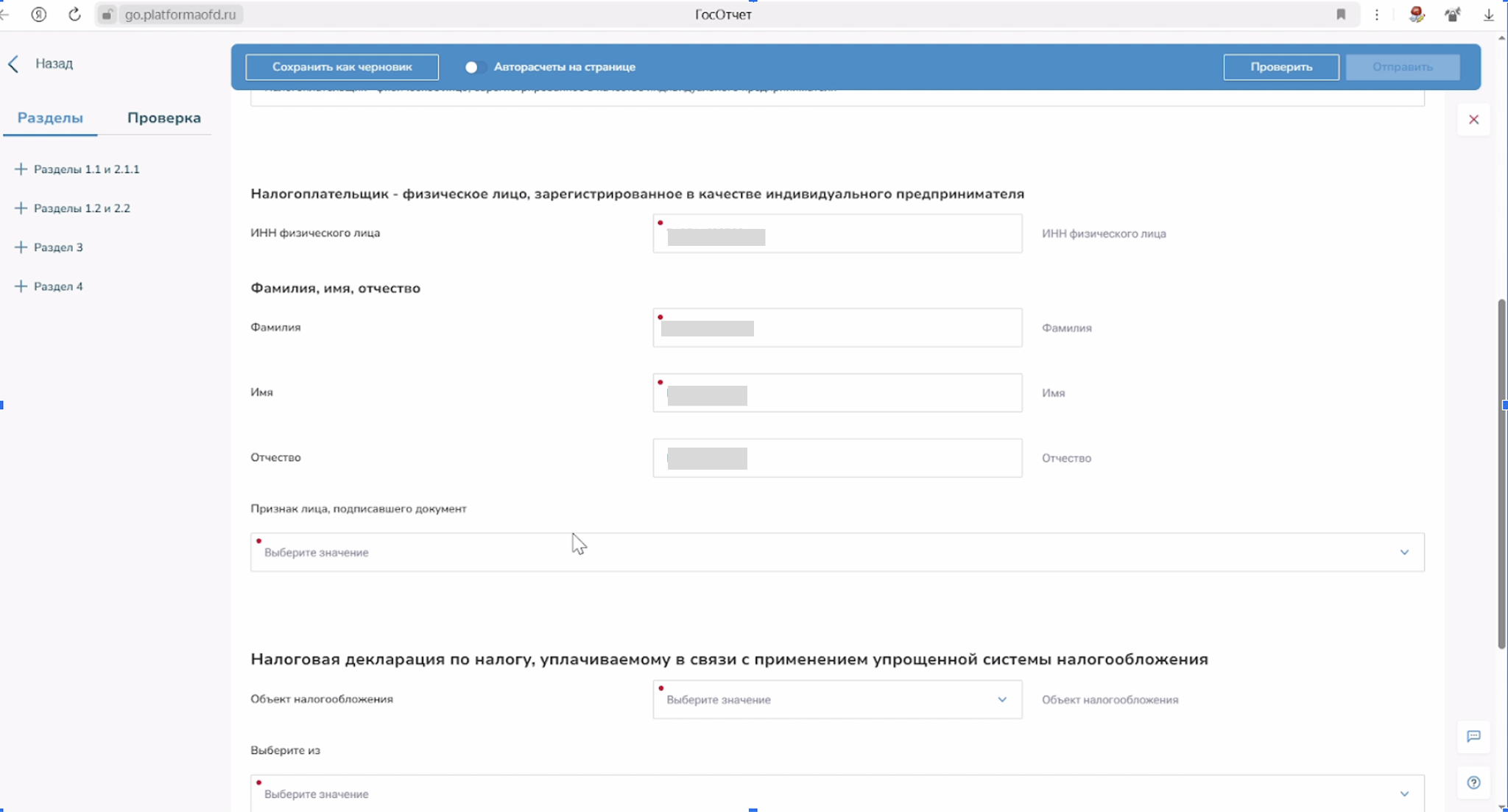The width and height of the screenshot is (1508, 812).
Task: Open Признак лица, подписавшего документ dropdown
Action: pyautogui.click(x=836, y=552)
